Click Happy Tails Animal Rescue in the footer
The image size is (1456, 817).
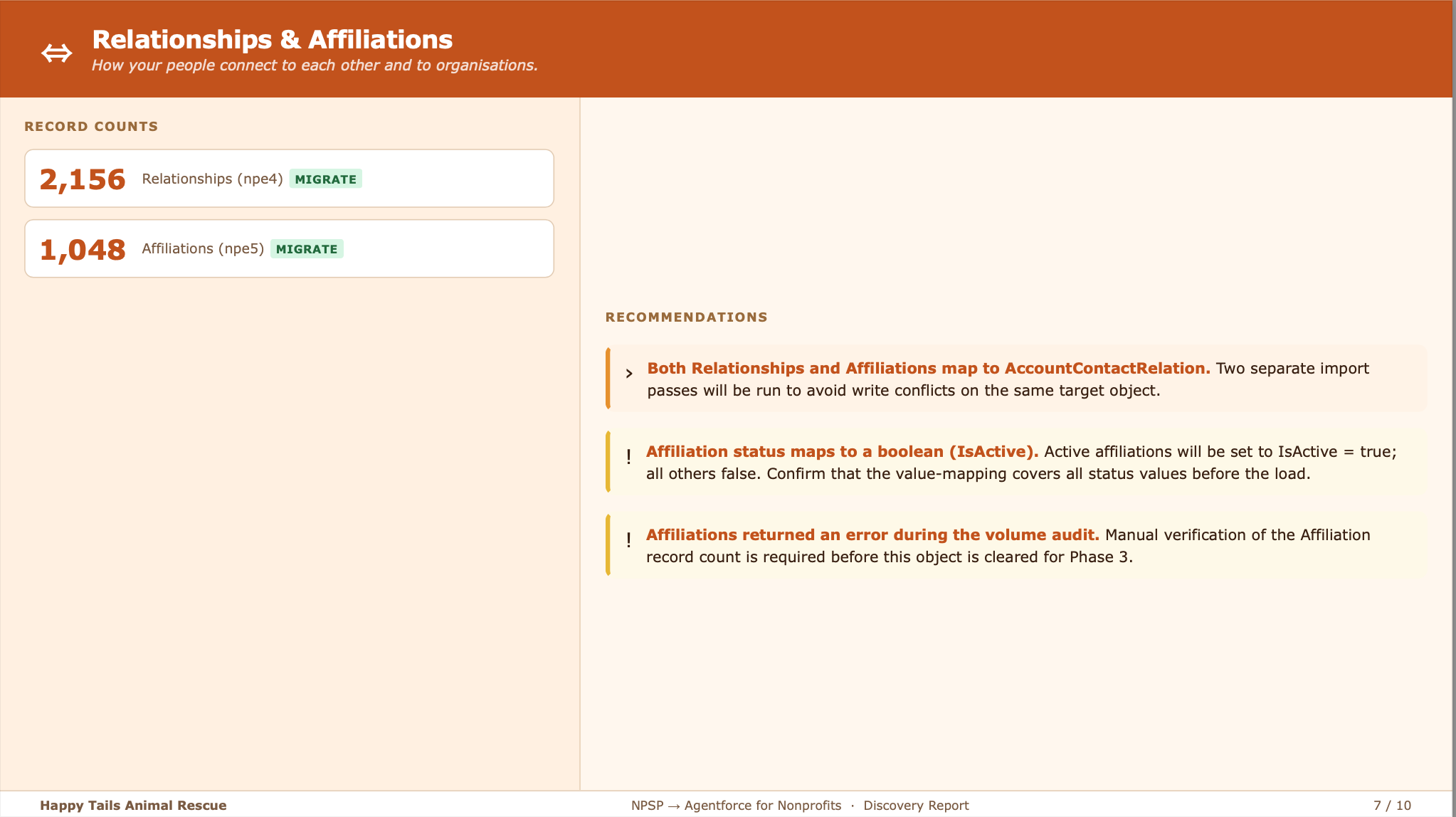click(x=133, y=806)
